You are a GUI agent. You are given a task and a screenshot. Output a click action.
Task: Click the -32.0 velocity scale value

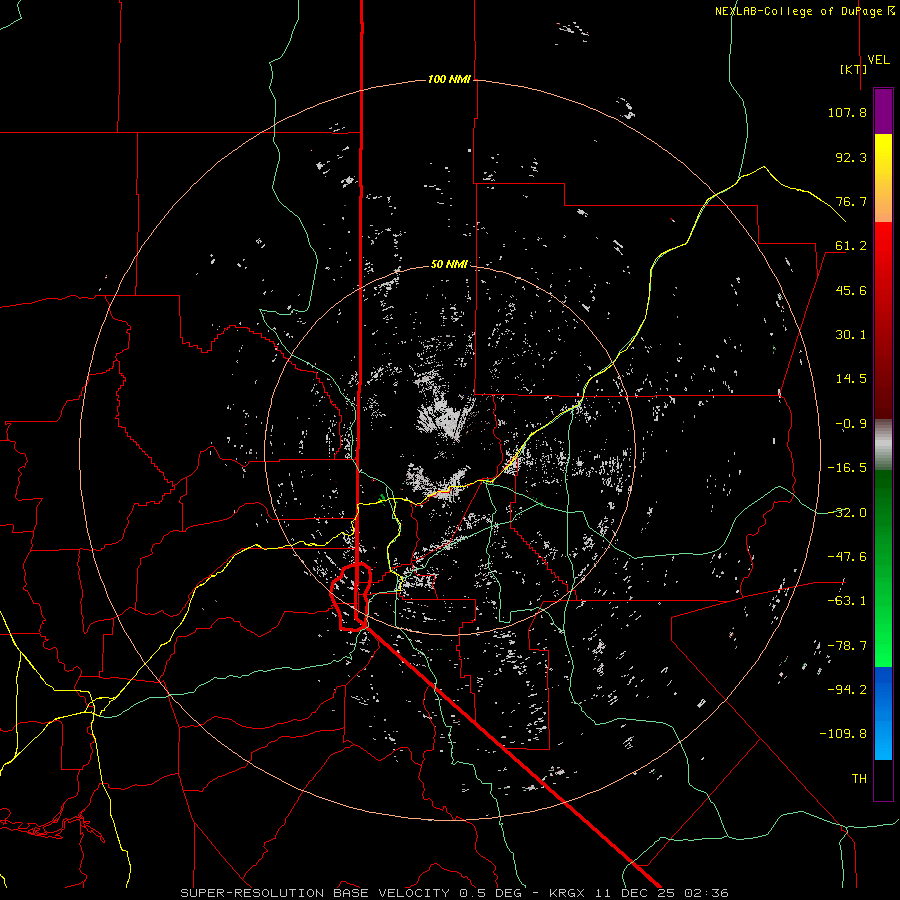click(847, 513)
